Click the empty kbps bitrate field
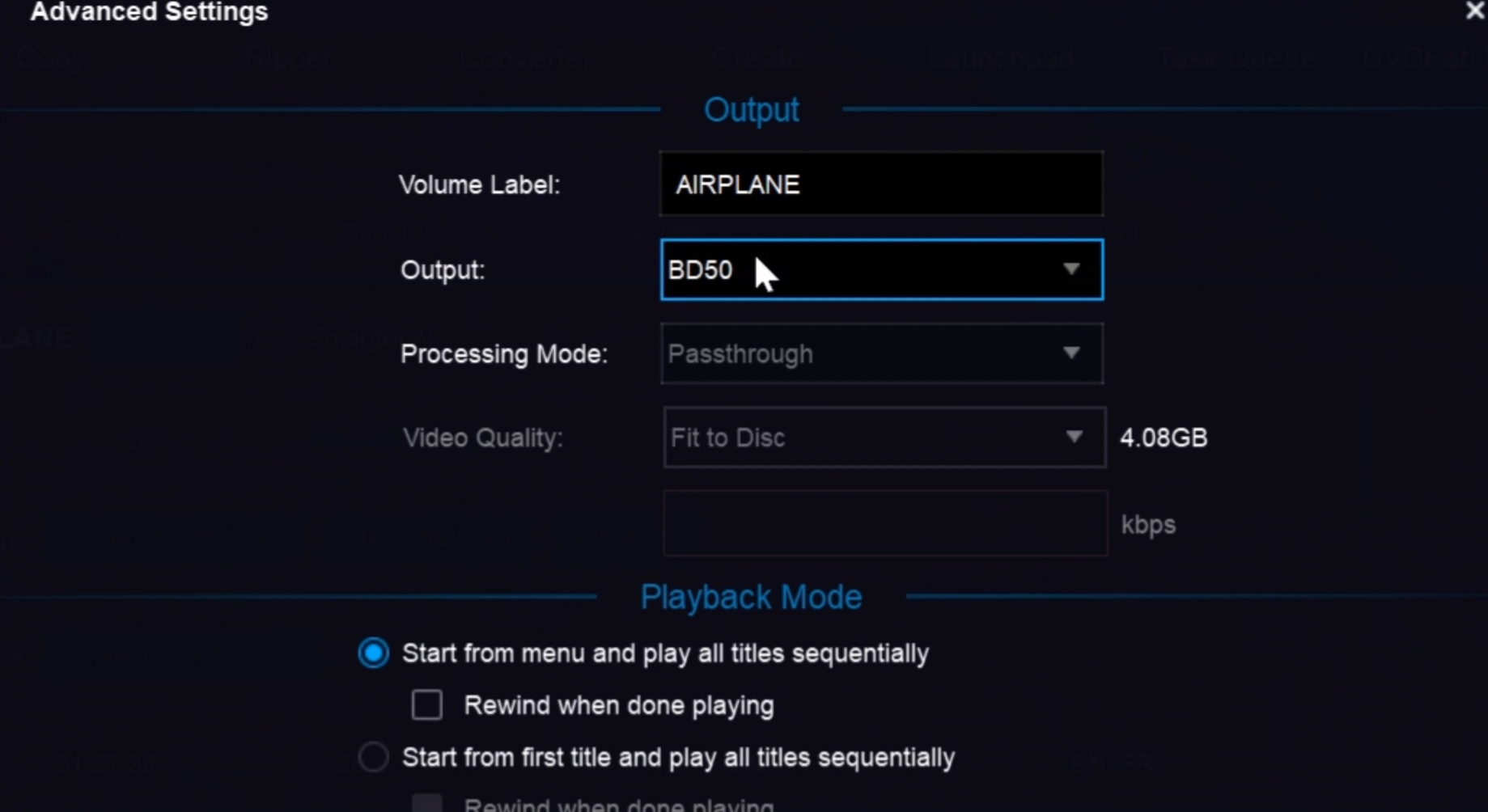Viewport: 1488px width, 812px height. coord(885,523)
